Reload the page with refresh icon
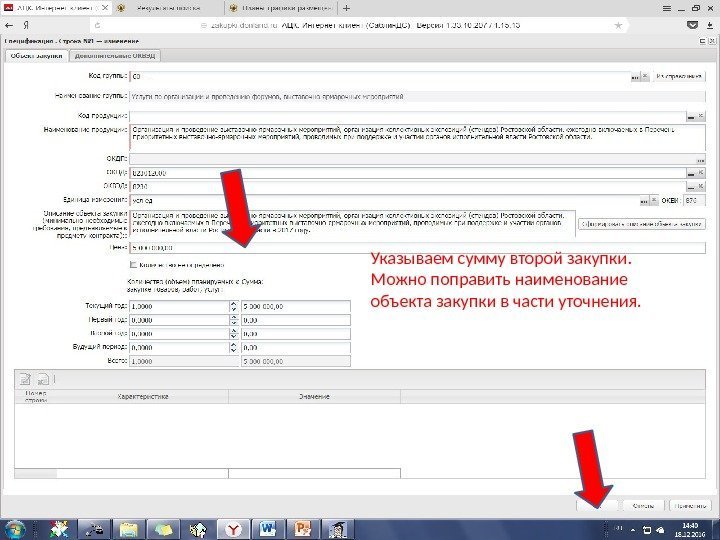Screen dimensions: 720x540 click(97, 25)
